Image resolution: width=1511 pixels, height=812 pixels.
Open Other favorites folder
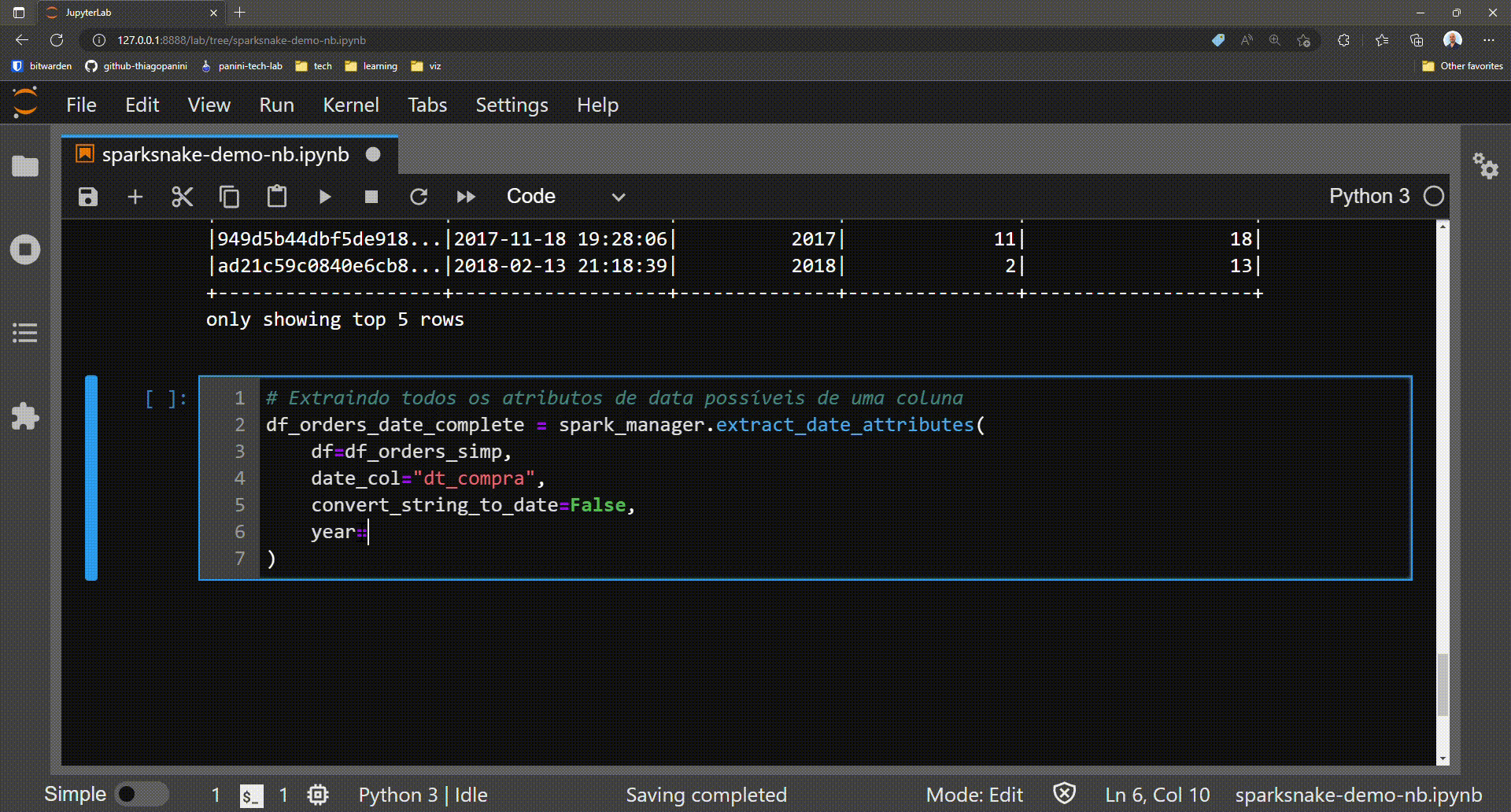pyautogui.click(x=1463, y=66)
